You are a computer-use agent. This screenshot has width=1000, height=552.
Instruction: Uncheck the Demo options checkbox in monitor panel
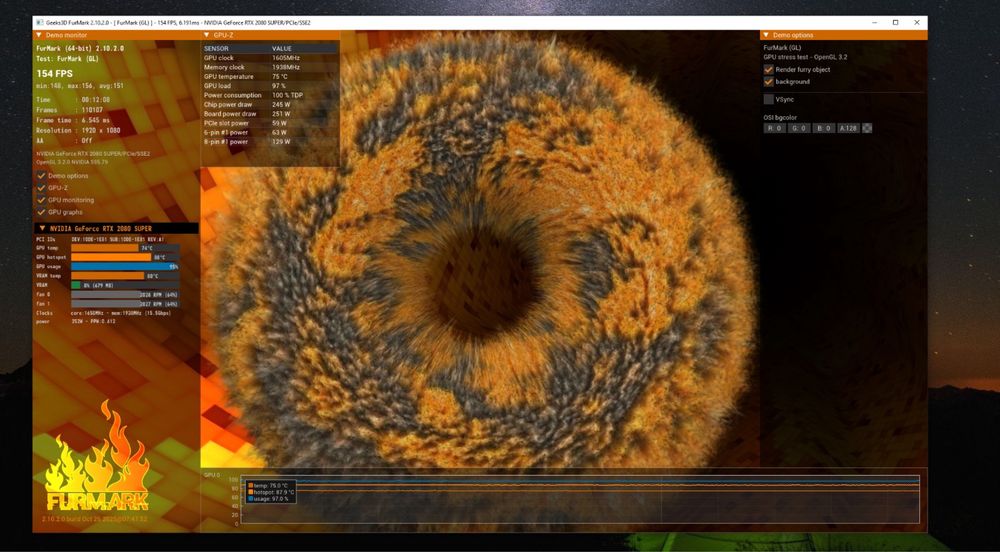[x=41, y=175]
